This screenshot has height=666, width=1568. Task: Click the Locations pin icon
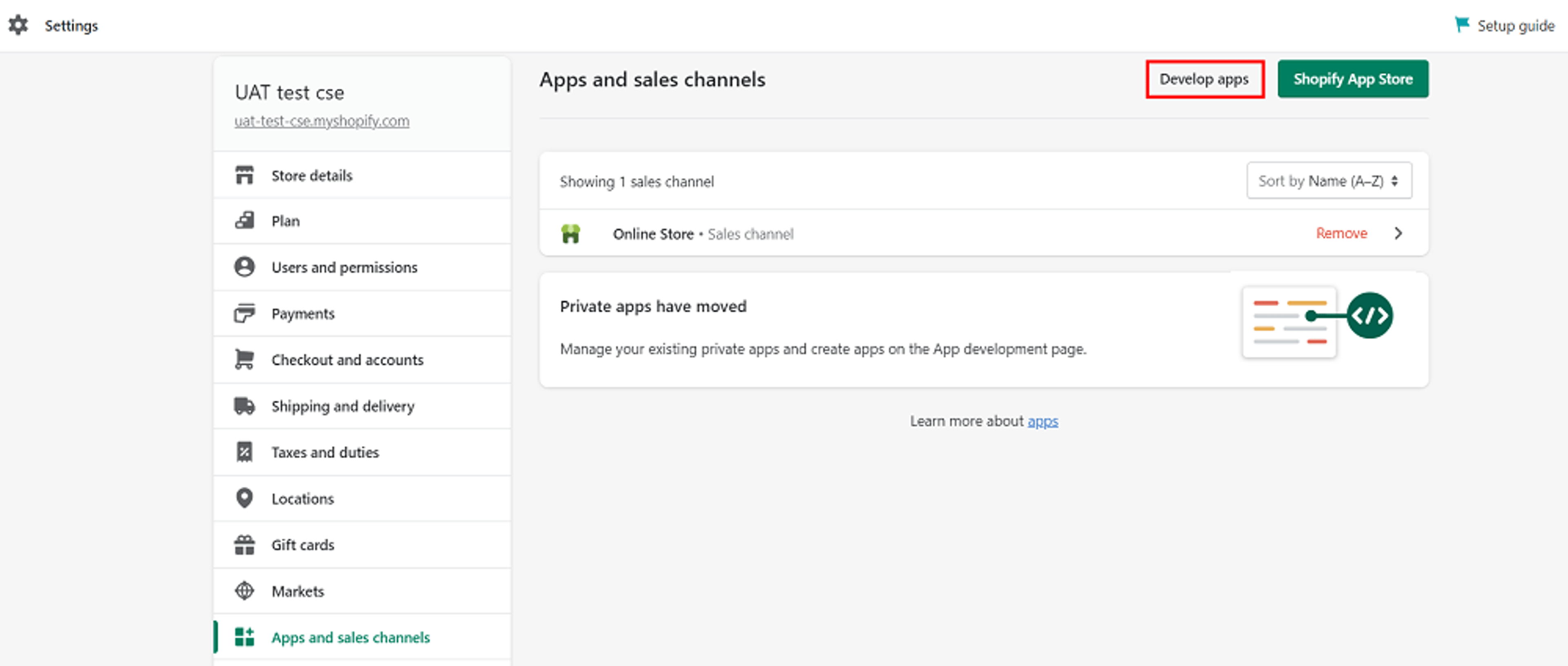(x=245, y=498)
